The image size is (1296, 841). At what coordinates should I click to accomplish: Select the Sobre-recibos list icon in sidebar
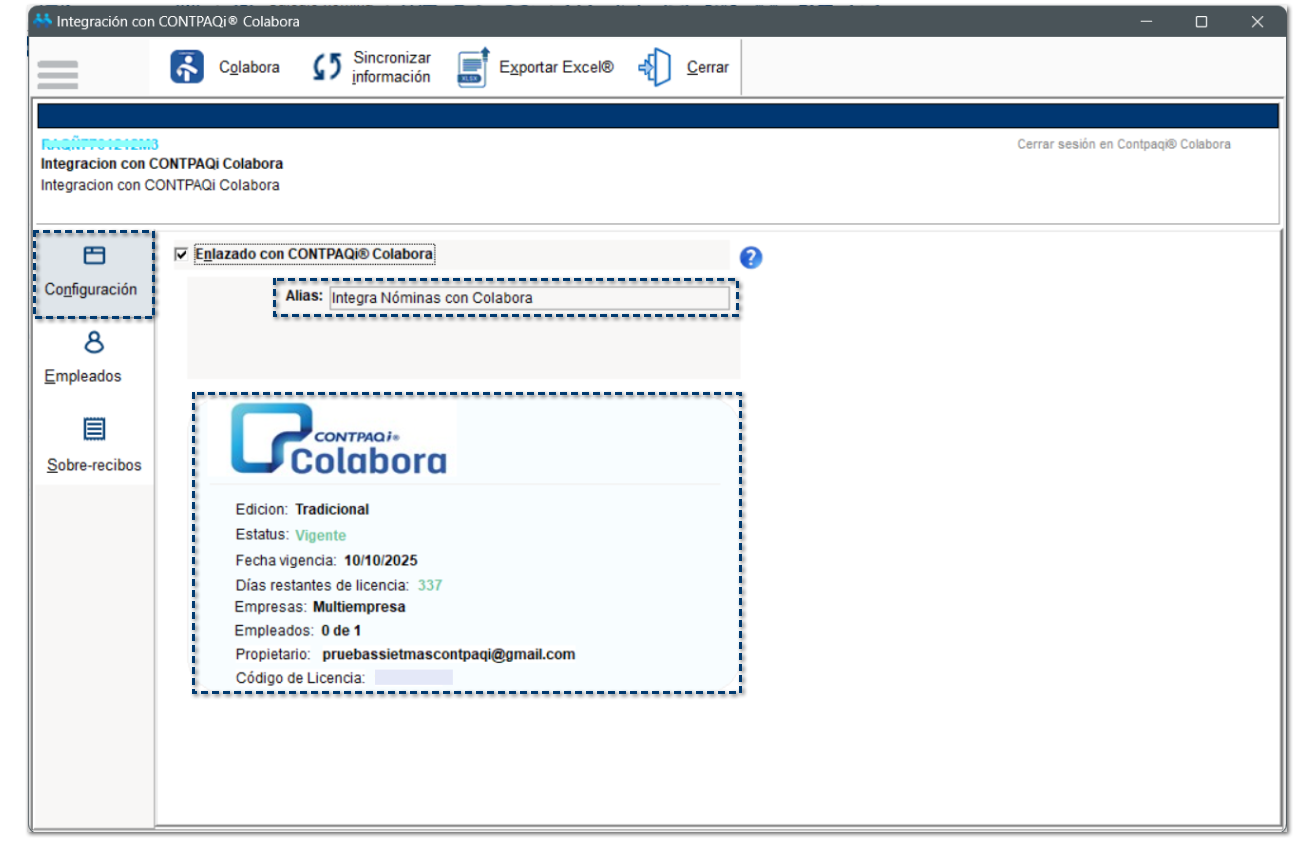pyautogui.click(x=94, y=430)
